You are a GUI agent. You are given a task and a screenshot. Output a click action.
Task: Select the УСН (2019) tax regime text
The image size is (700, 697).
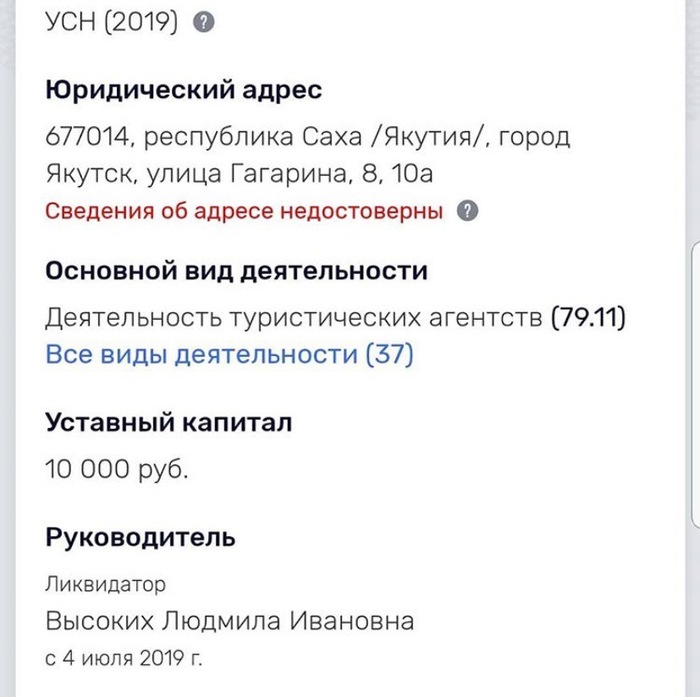point(112,23)
